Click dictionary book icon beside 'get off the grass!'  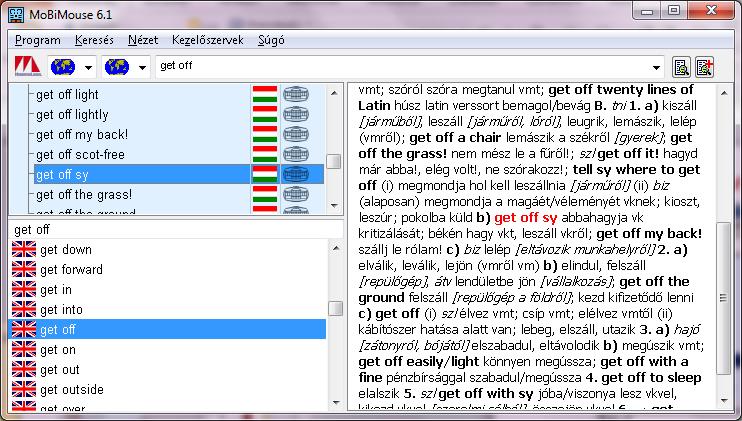[x=296, y=194]
